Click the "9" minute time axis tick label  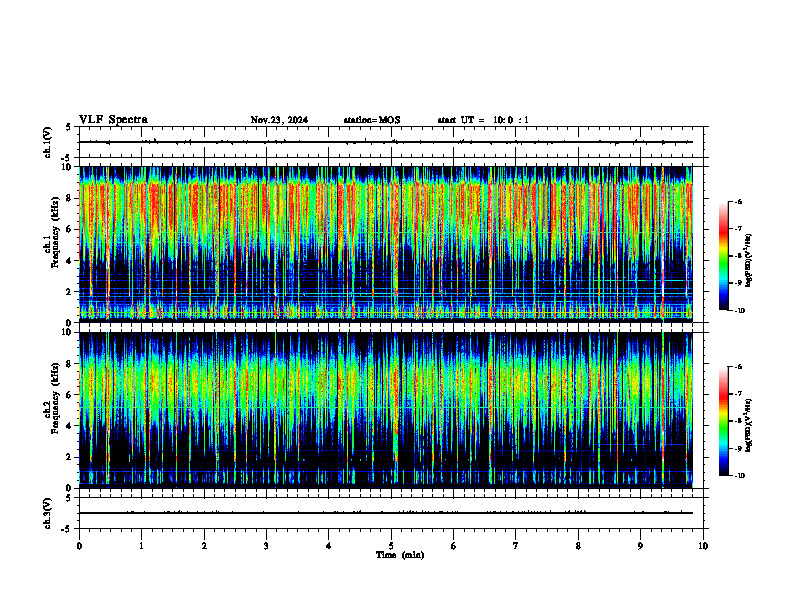640,546
